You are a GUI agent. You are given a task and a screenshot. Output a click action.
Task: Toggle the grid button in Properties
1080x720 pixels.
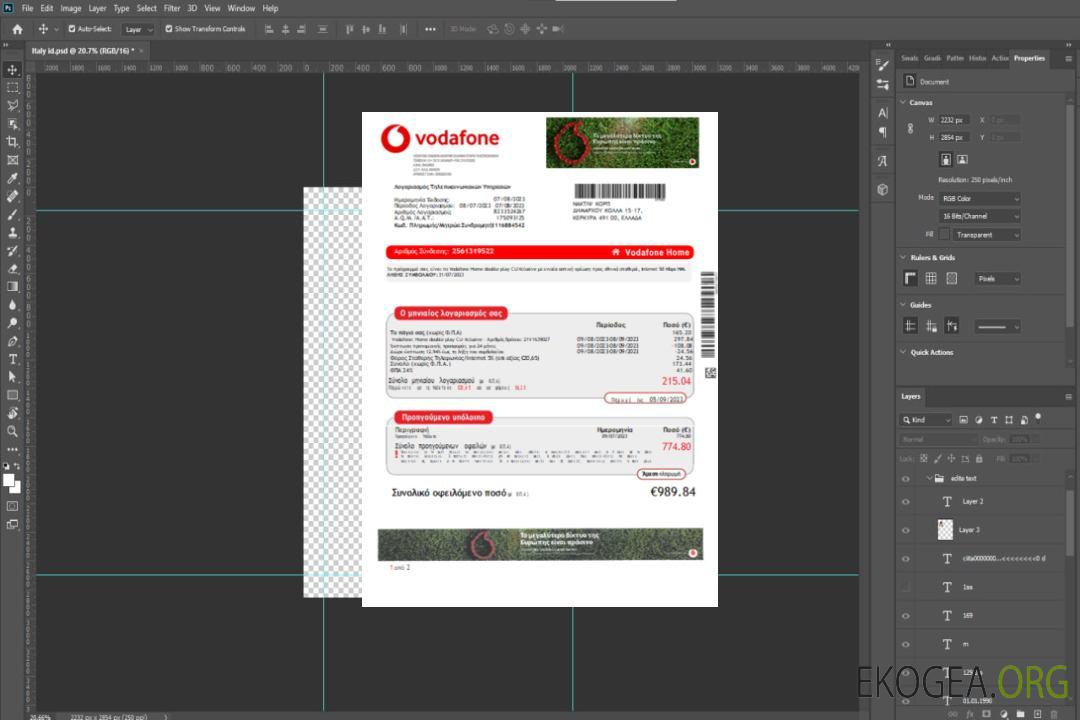(x=931, y=278)
